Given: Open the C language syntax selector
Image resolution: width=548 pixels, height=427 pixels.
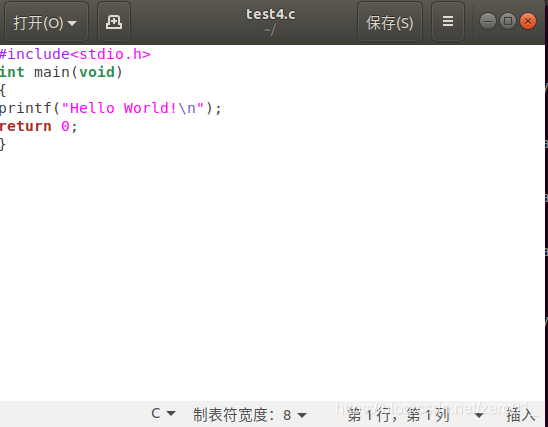Looking at the screenshot, I should click(163, 414).
